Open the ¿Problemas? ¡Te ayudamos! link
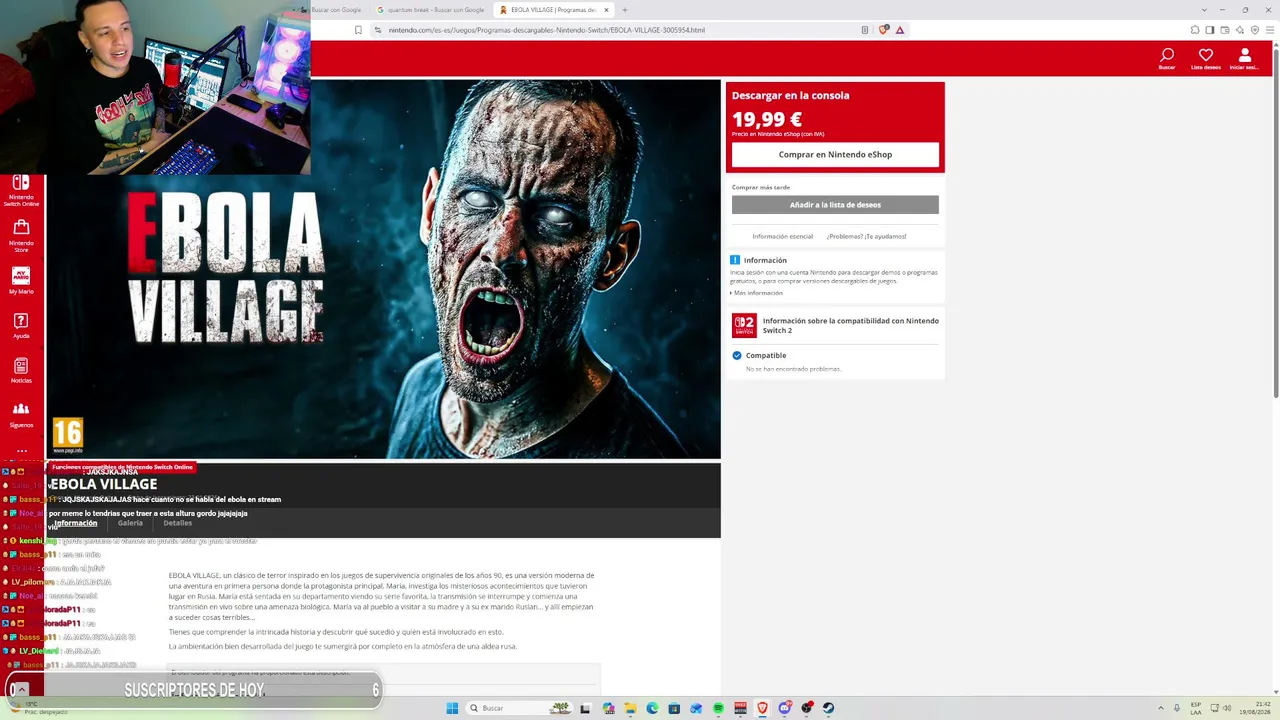1280x720 pixels. 866,236
